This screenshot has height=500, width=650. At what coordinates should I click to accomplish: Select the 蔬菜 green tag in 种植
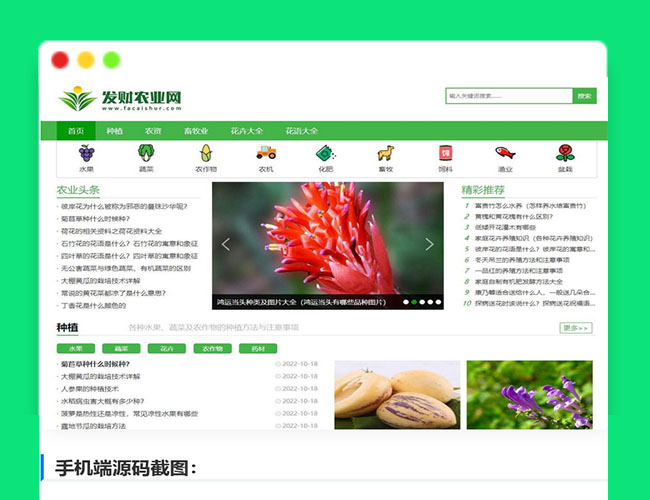[121, 349]
